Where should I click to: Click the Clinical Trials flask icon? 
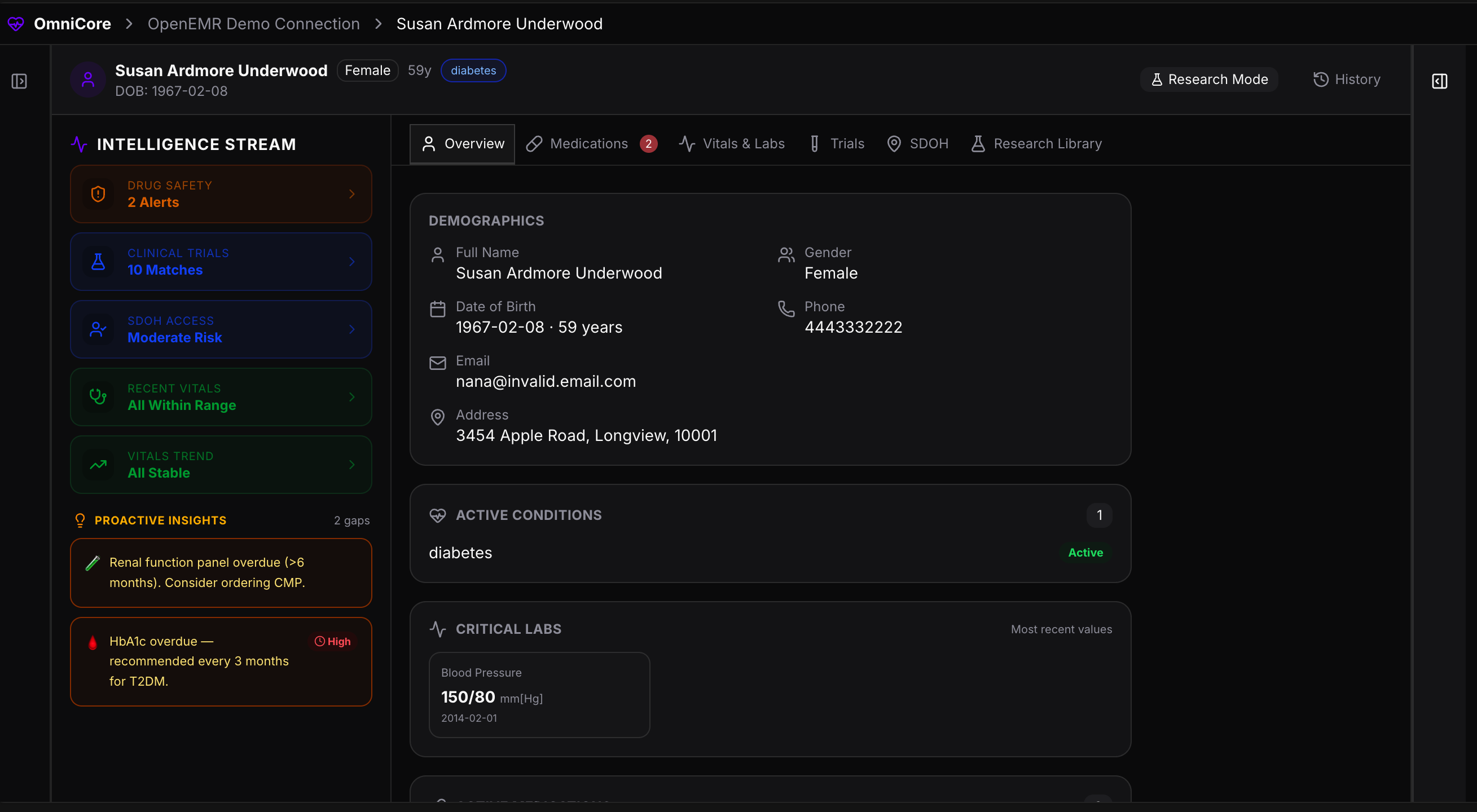click(98, 262)
